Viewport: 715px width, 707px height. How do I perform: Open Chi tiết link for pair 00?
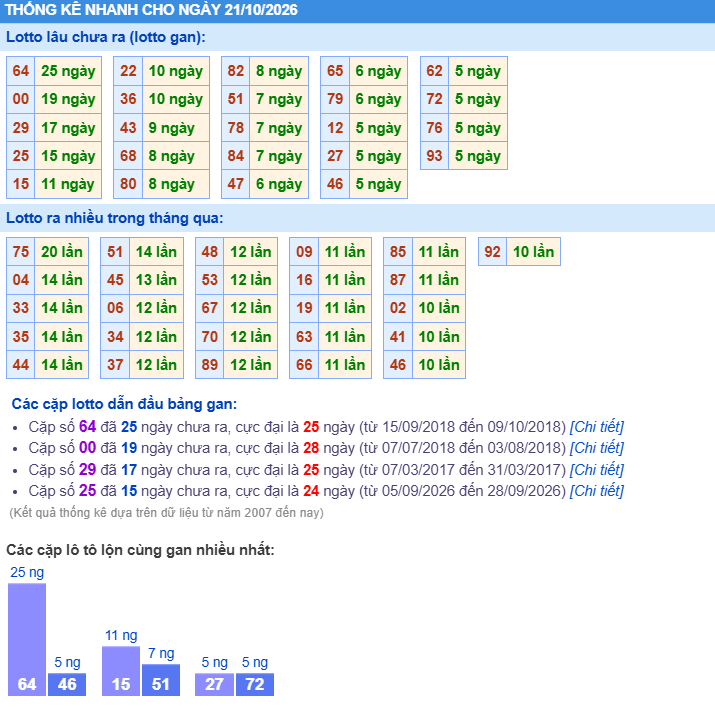click(x=596, y=448)
